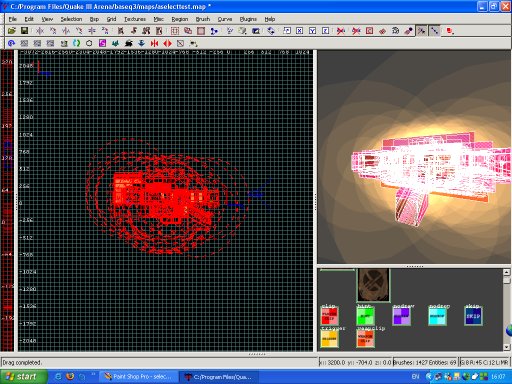The height and width of the screenshot is (384, 512).
Task: Rotate selection around the Y axis
Action: point(79,31)
